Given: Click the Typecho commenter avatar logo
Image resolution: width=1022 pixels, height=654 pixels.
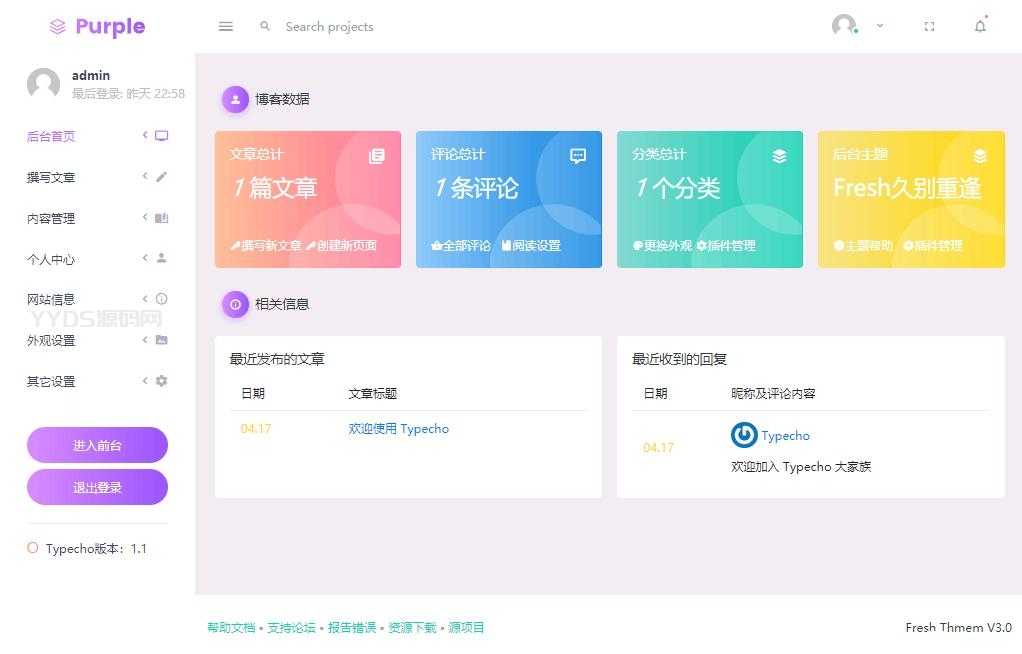Looking at the screenshot, I should tap(744, 435).
